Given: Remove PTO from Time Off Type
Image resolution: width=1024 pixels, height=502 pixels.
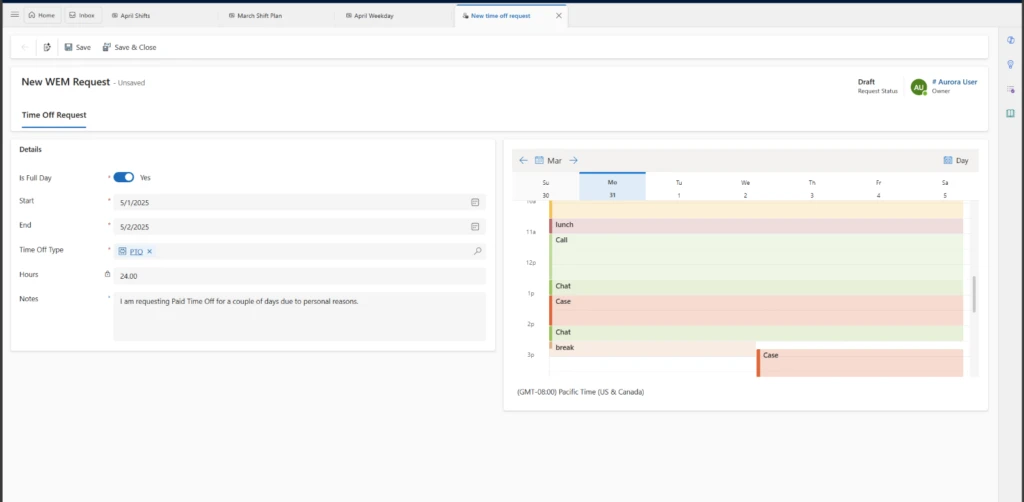Looking at the screenshot, I should [149, 252].
